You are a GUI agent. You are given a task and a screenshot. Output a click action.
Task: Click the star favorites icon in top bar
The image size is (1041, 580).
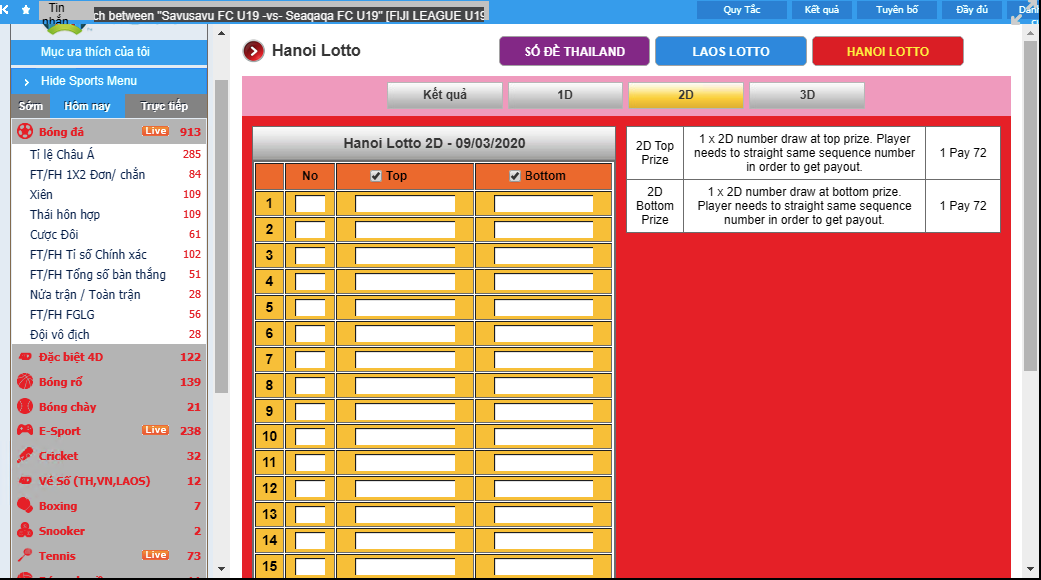tap(26, 9)
